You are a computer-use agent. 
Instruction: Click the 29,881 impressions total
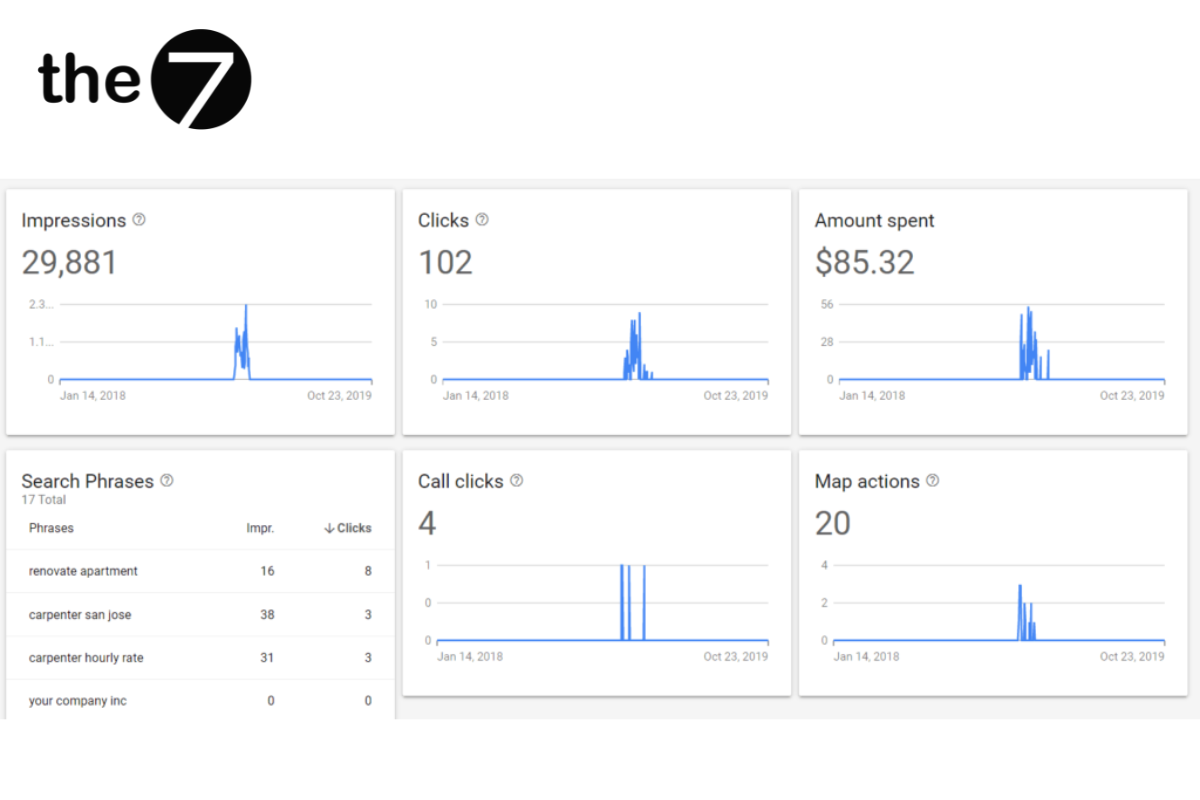click(x=69, y=262)
